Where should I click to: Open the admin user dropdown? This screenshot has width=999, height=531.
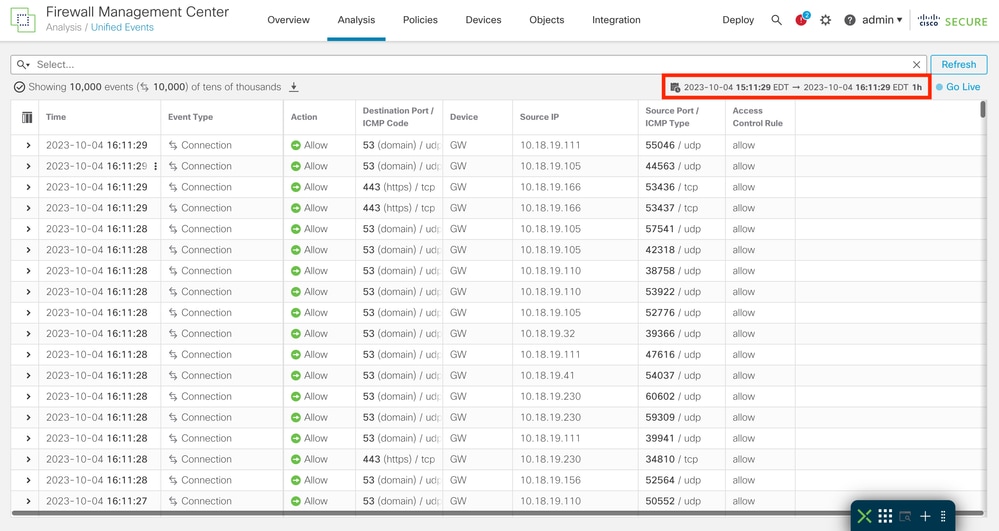click(882, 20)
